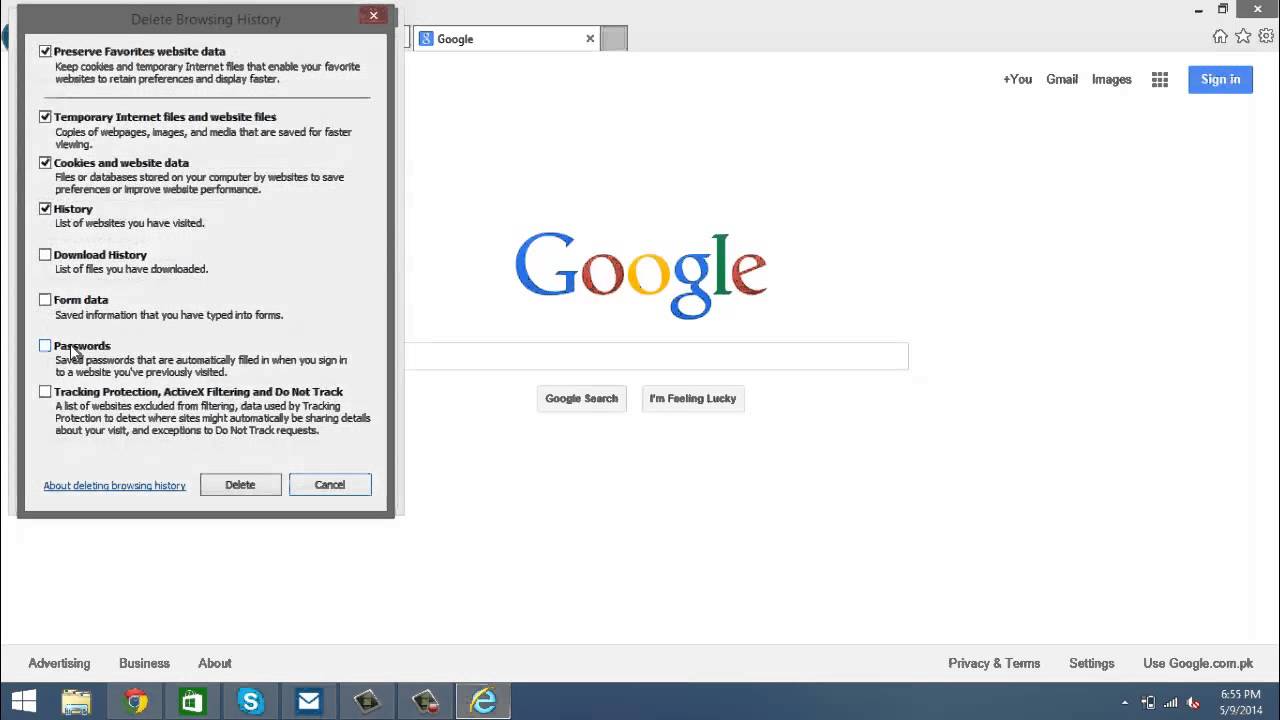This screenshot has width=1280, height=720.
Task: Uncheck Temporary Internet files checkbox
Action: point(45,117)
